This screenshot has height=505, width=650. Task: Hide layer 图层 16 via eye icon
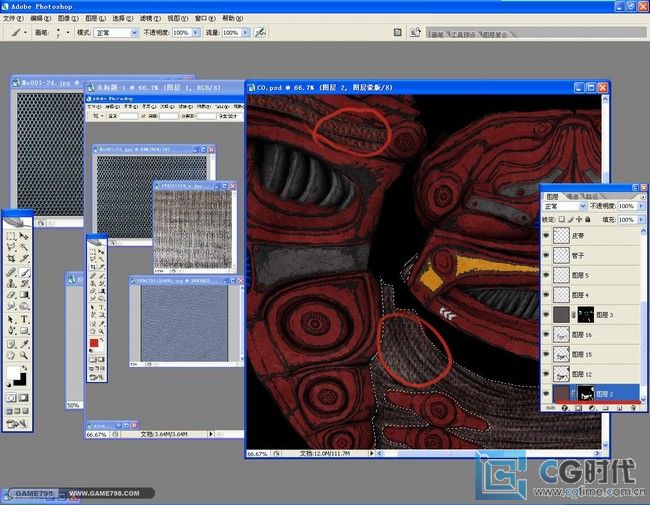tap(545, 335)
